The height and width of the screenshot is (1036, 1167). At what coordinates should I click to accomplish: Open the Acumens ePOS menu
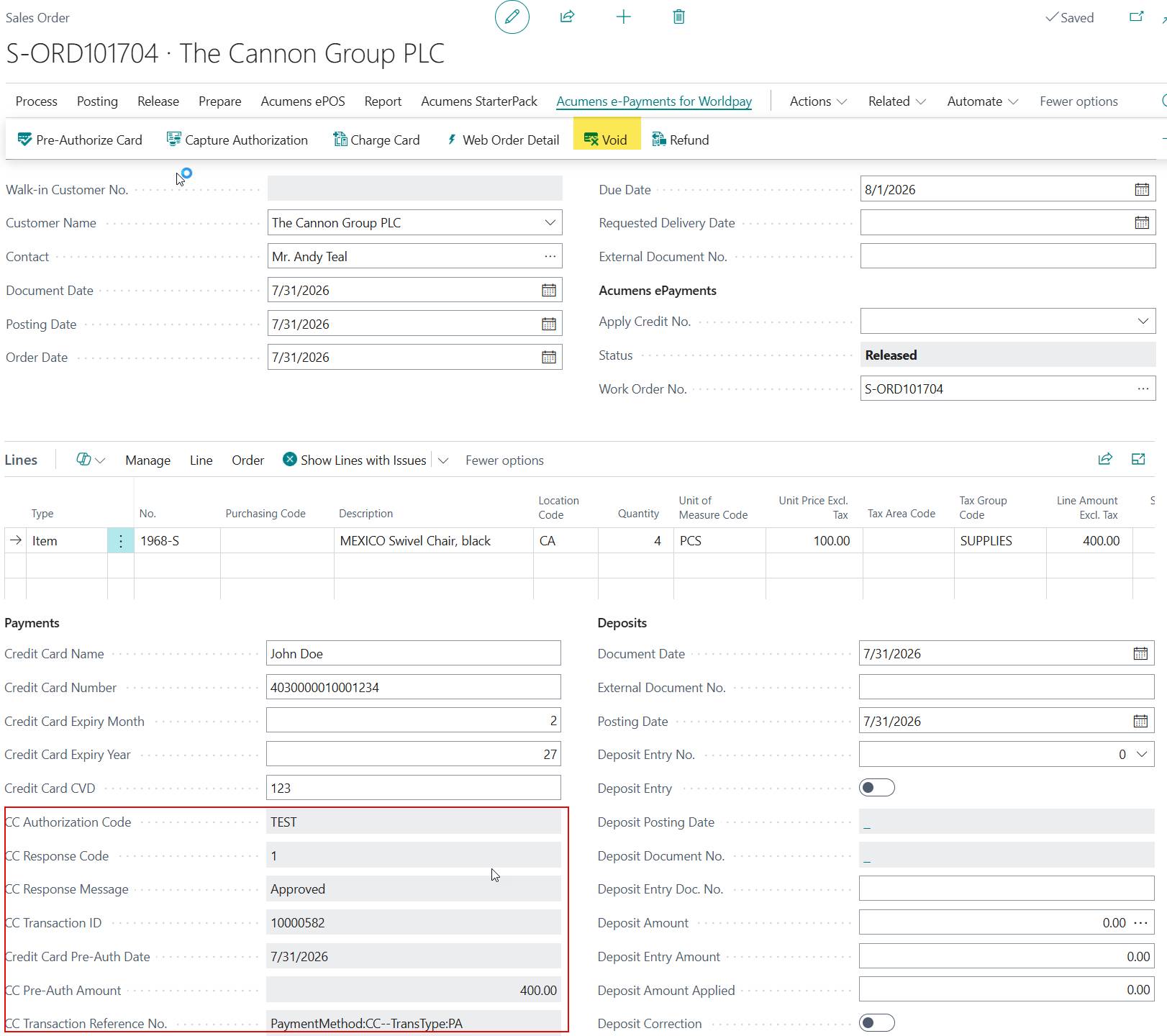(x=303, y=101)
